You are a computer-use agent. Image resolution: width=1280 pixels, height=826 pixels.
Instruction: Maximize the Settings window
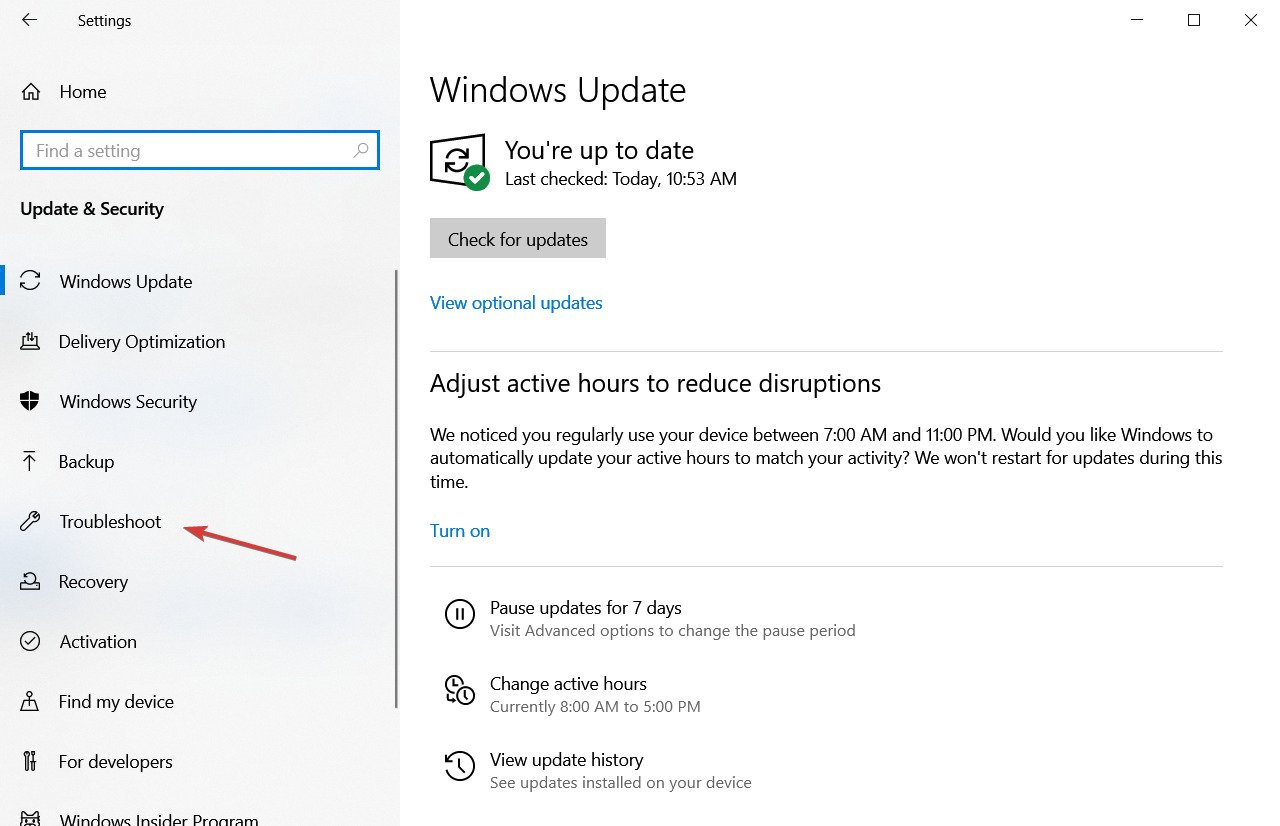[x=1194, y=20]
